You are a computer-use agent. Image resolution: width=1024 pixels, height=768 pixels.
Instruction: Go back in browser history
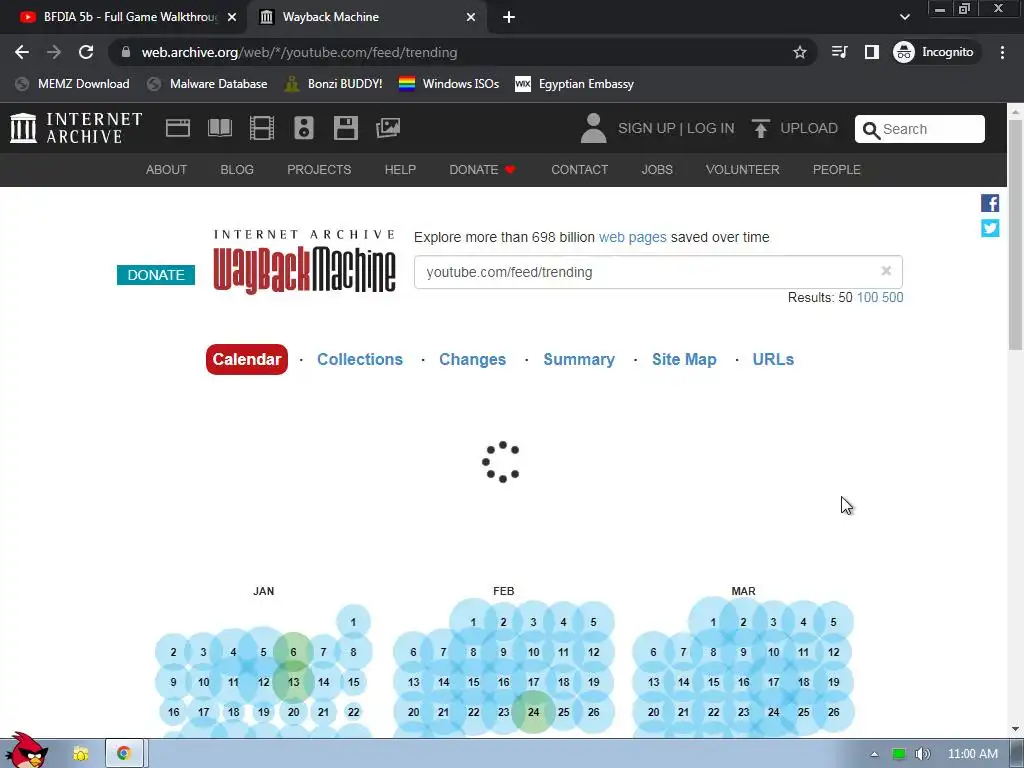(x=22, y=52)
